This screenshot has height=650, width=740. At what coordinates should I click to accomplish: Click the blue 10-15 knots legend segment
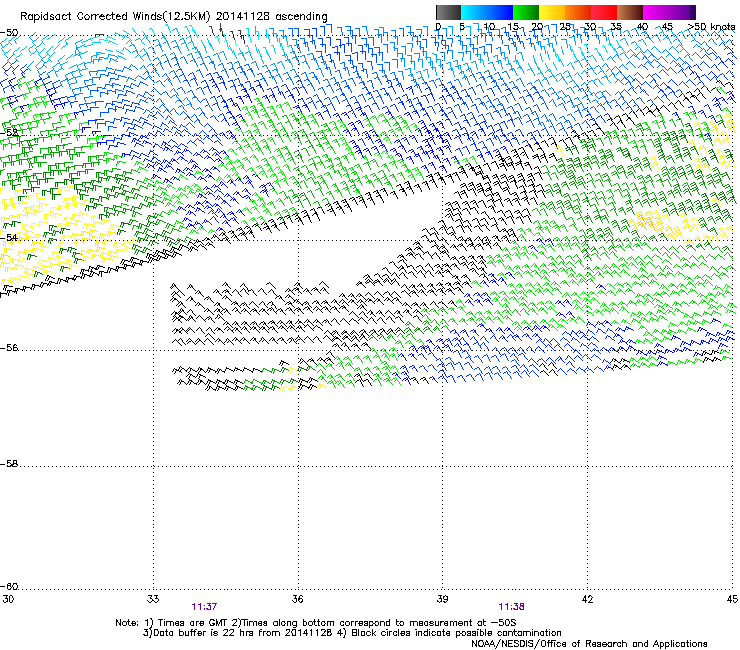pyautogui.click(x=500, y=12)
